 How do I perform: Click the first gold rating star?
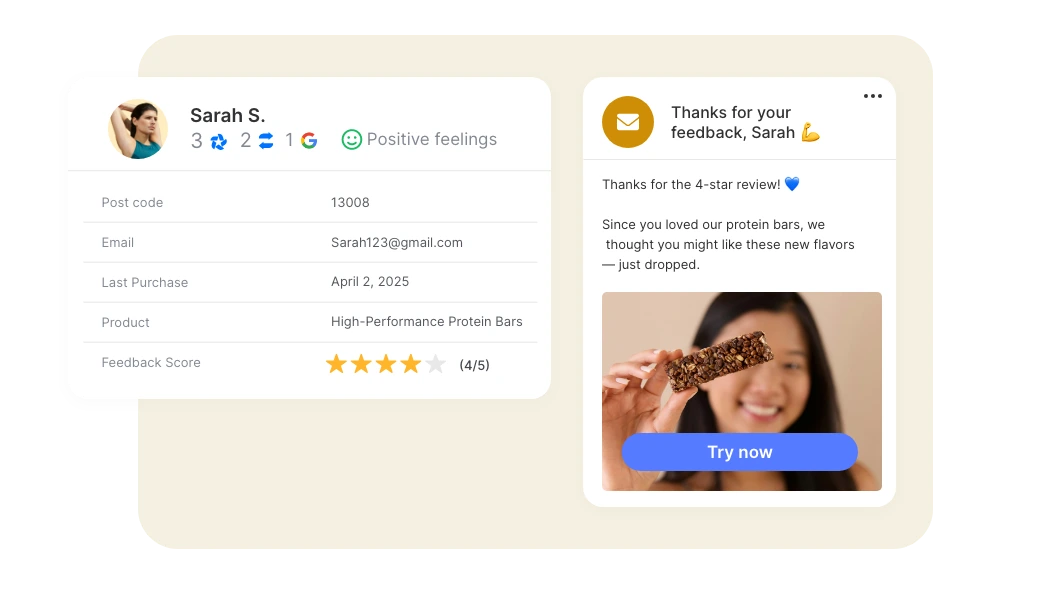click(336, 364)
